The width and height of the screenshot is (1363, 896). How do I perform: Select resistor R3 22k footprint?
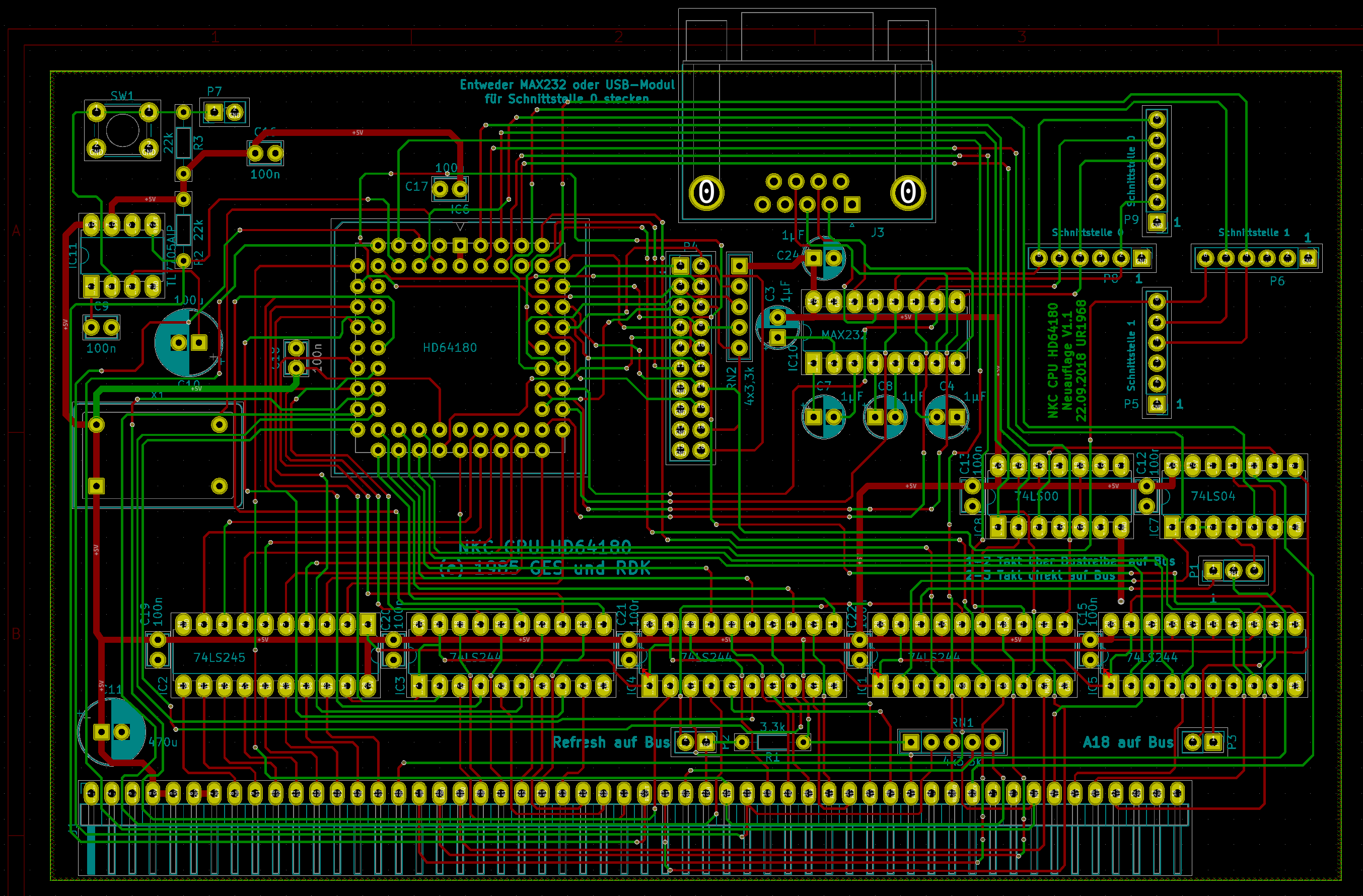pos(183,142)
